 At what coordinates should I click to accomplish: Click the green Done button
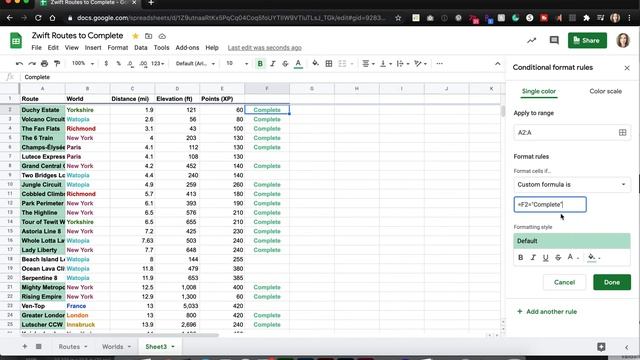(x=612, y=282)
